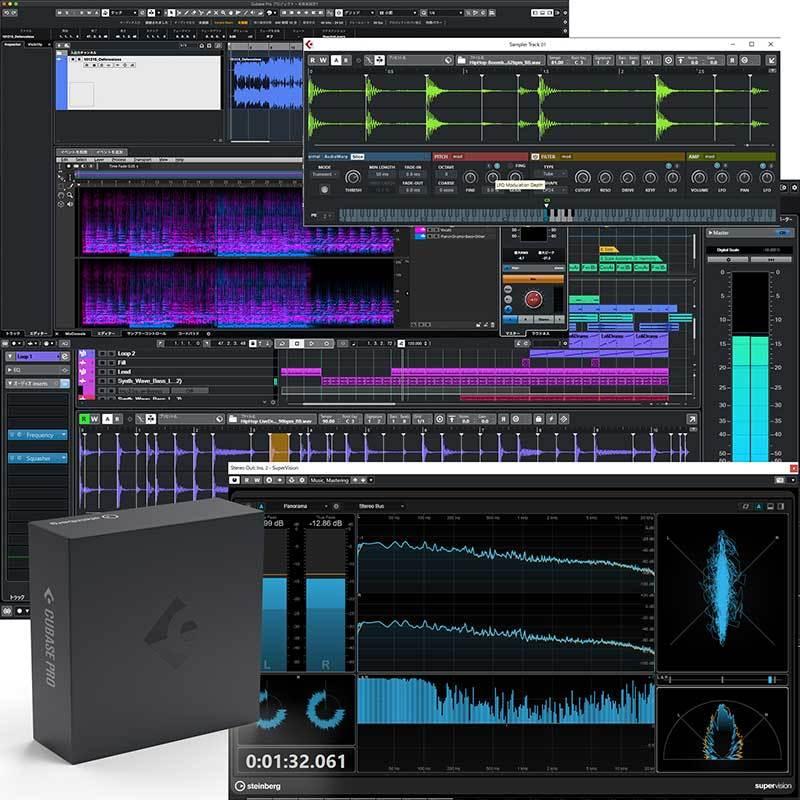Select the Loop 2 track
Screen dimensions: 800x800
click(x=128, y=354)
